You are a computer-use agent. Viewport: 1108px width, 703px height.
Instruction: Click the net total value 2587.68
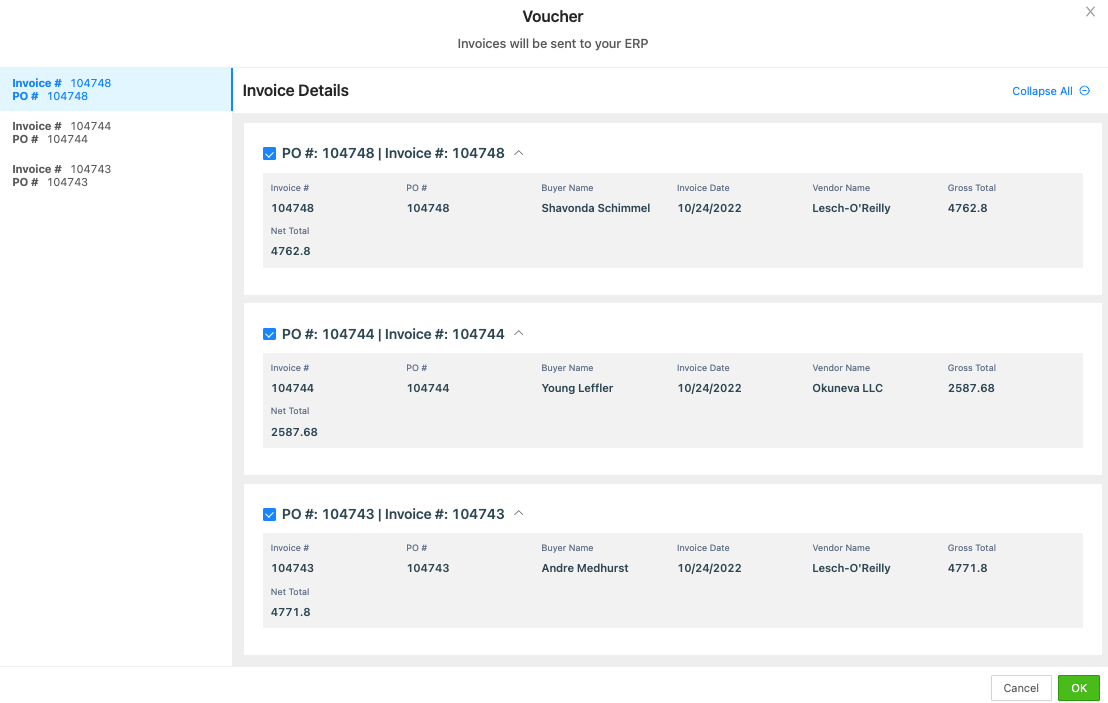(x=294, y=432)
